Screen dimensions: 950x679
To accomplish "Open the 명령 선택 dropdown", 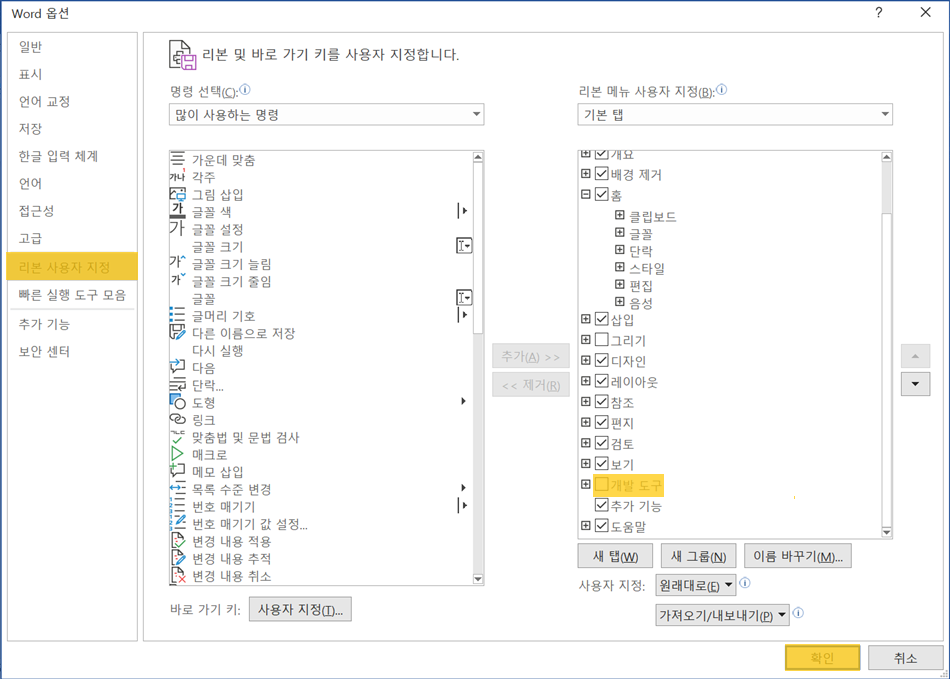I will coord(326,114).
